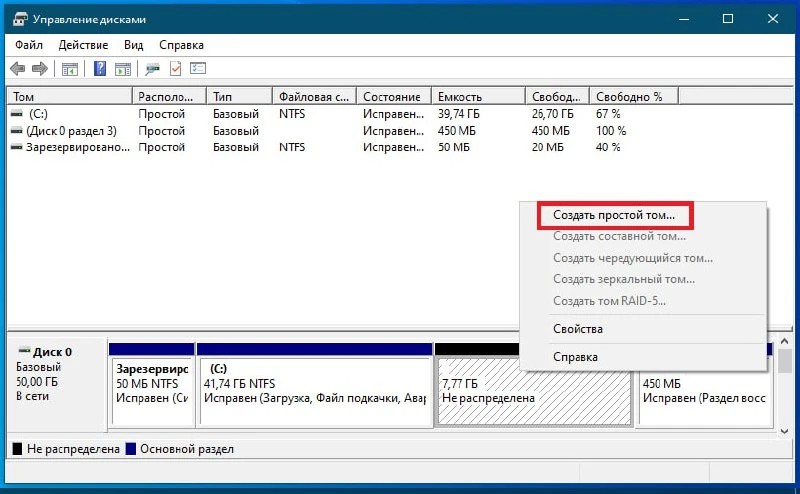Click the Forward arrow in the toolbar
Image resolution: width=800 pixels, height=494 pixels.
(x=40, y=68)
